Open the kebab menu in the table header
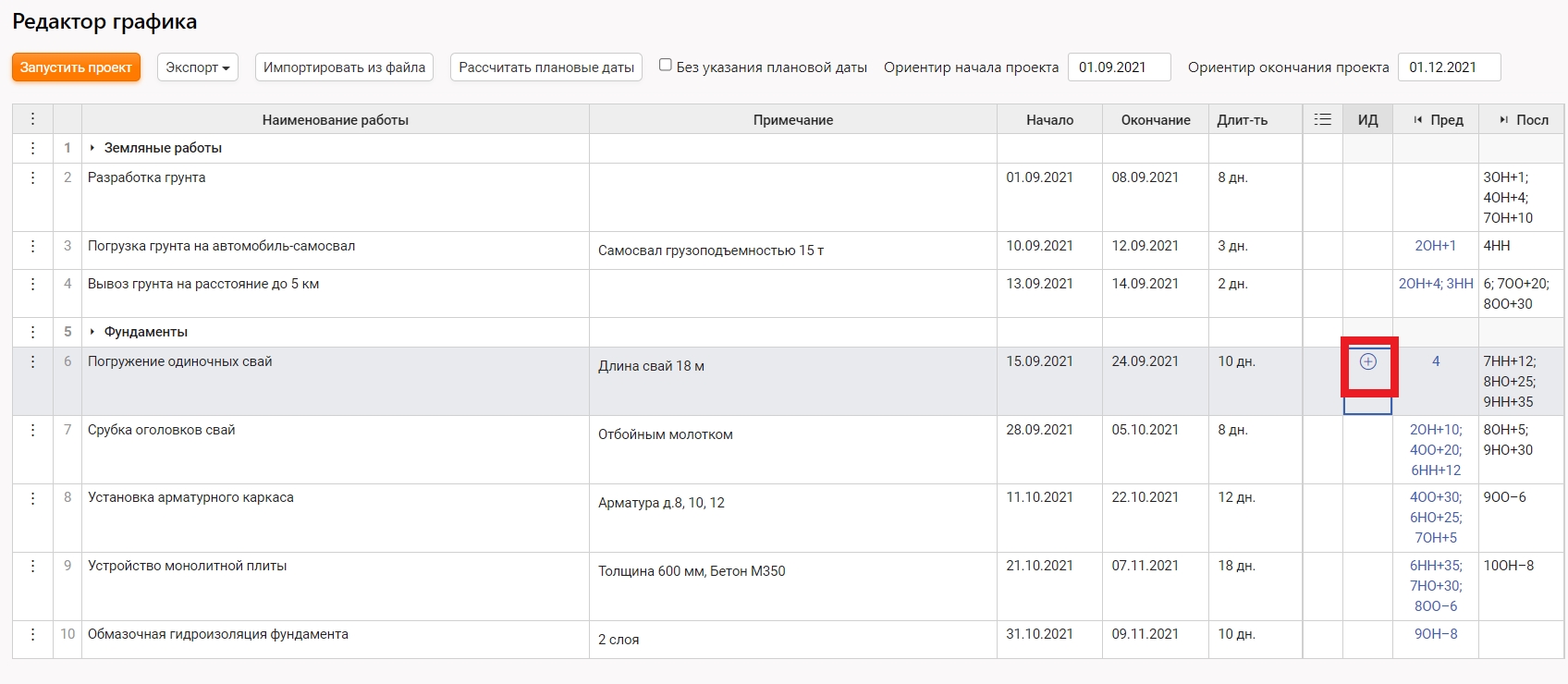Screen dimensions: 1568x684 click(33, 119)
